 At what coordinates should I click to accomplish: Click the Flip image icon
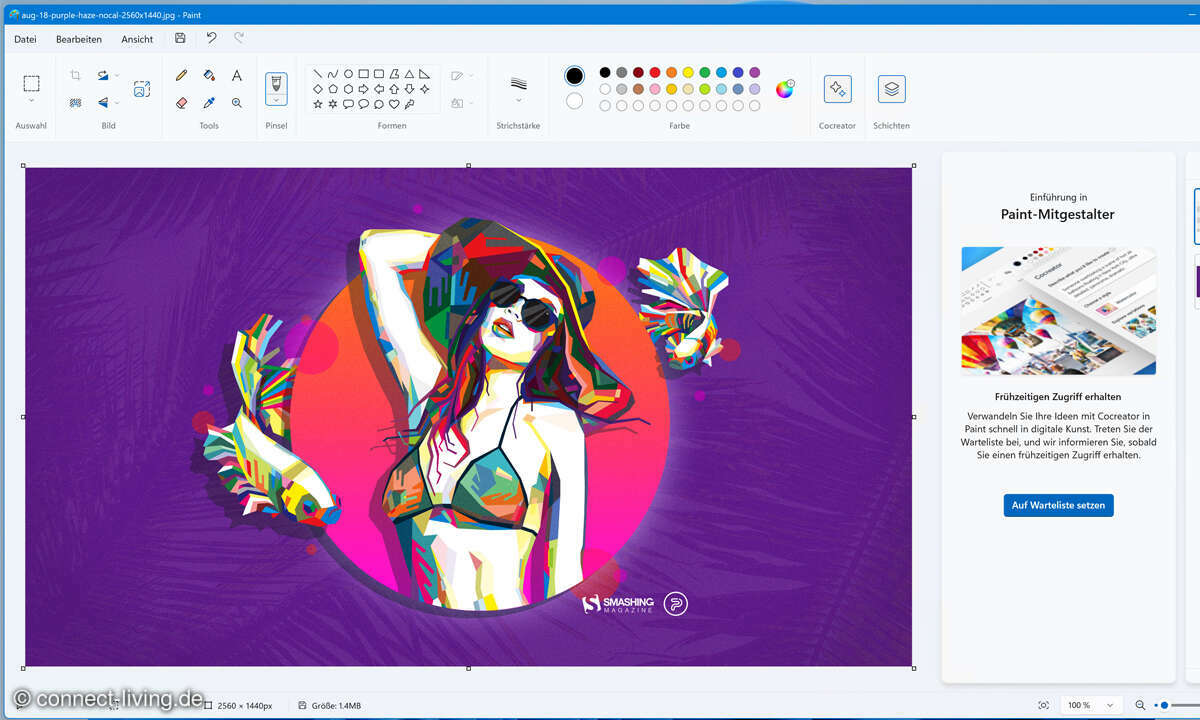click(102, 102)
